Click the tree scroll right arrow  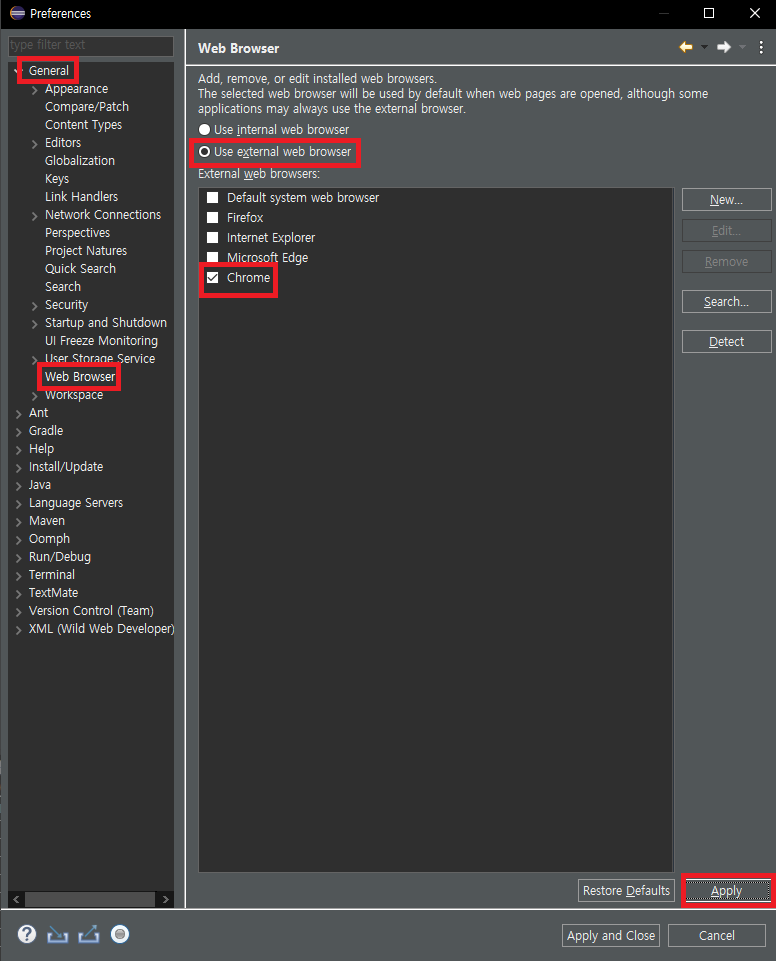tap(165, 899)
